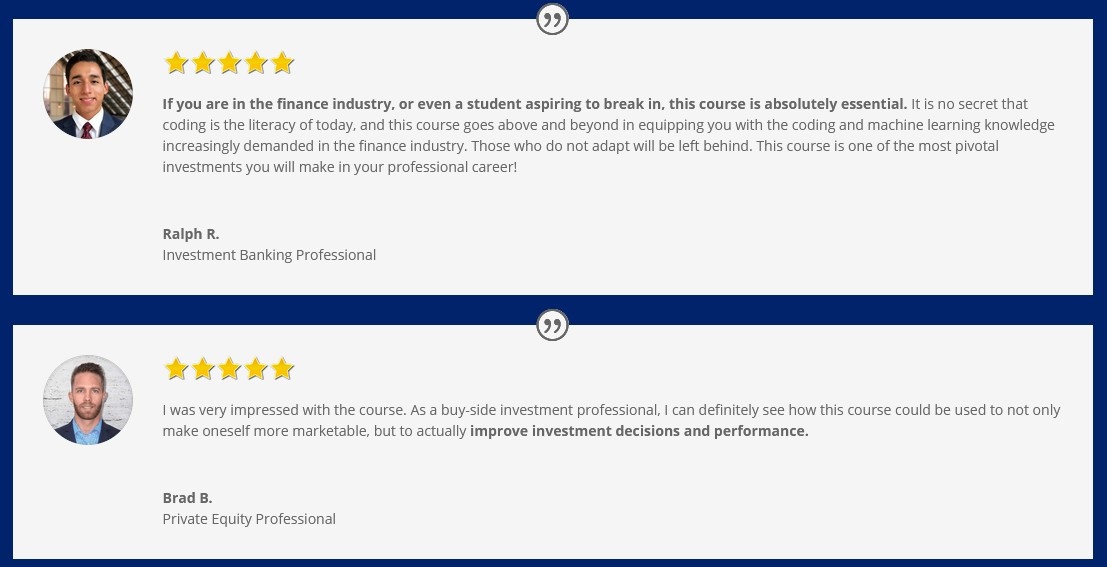Click the sentence 'I was very impressed with the course'
The height and width of the screenshot is (567, 1107).
tap(283, 410)
